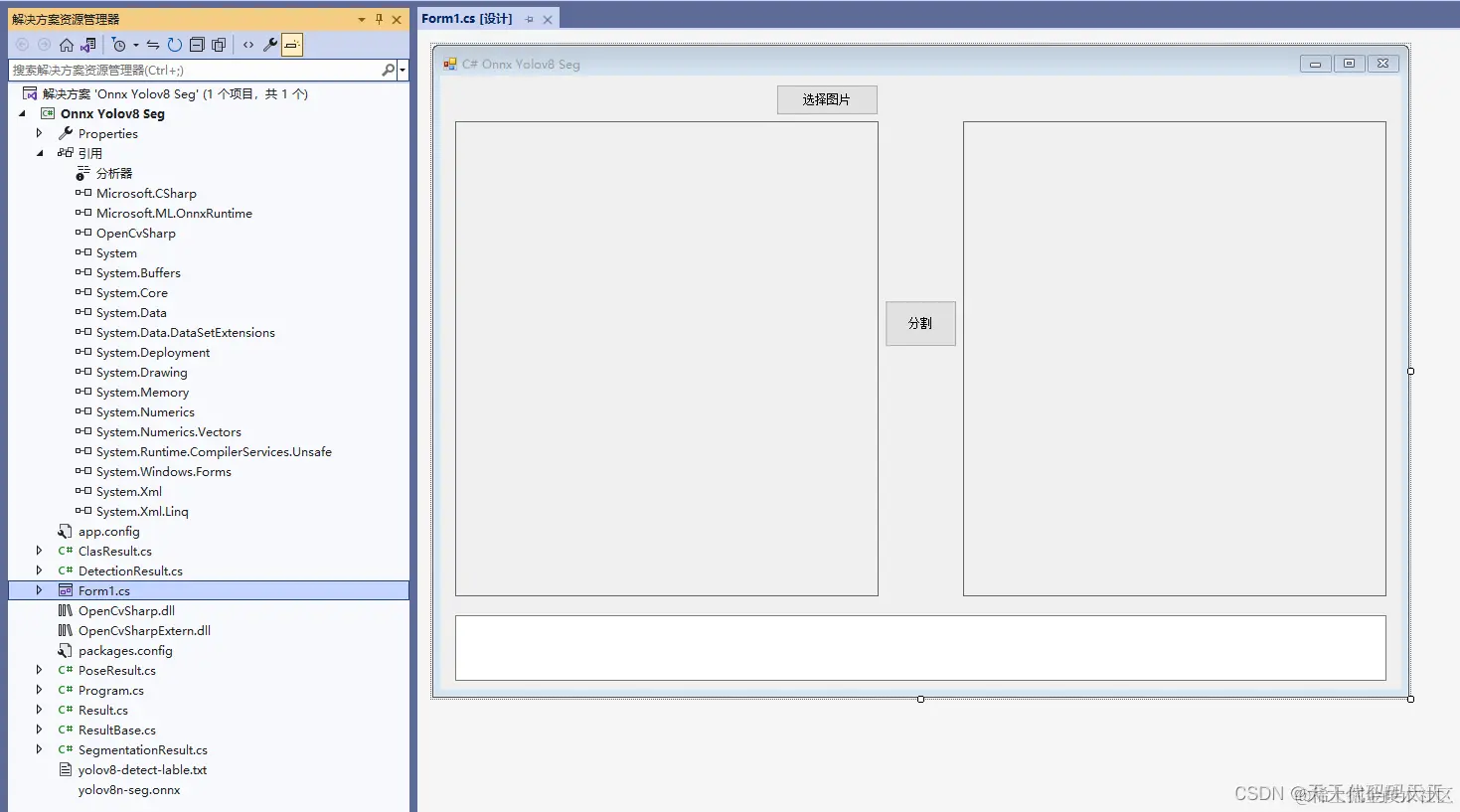Expand the Program.cs node
This screenshot has height=812, width=1460.
point(40,690)
